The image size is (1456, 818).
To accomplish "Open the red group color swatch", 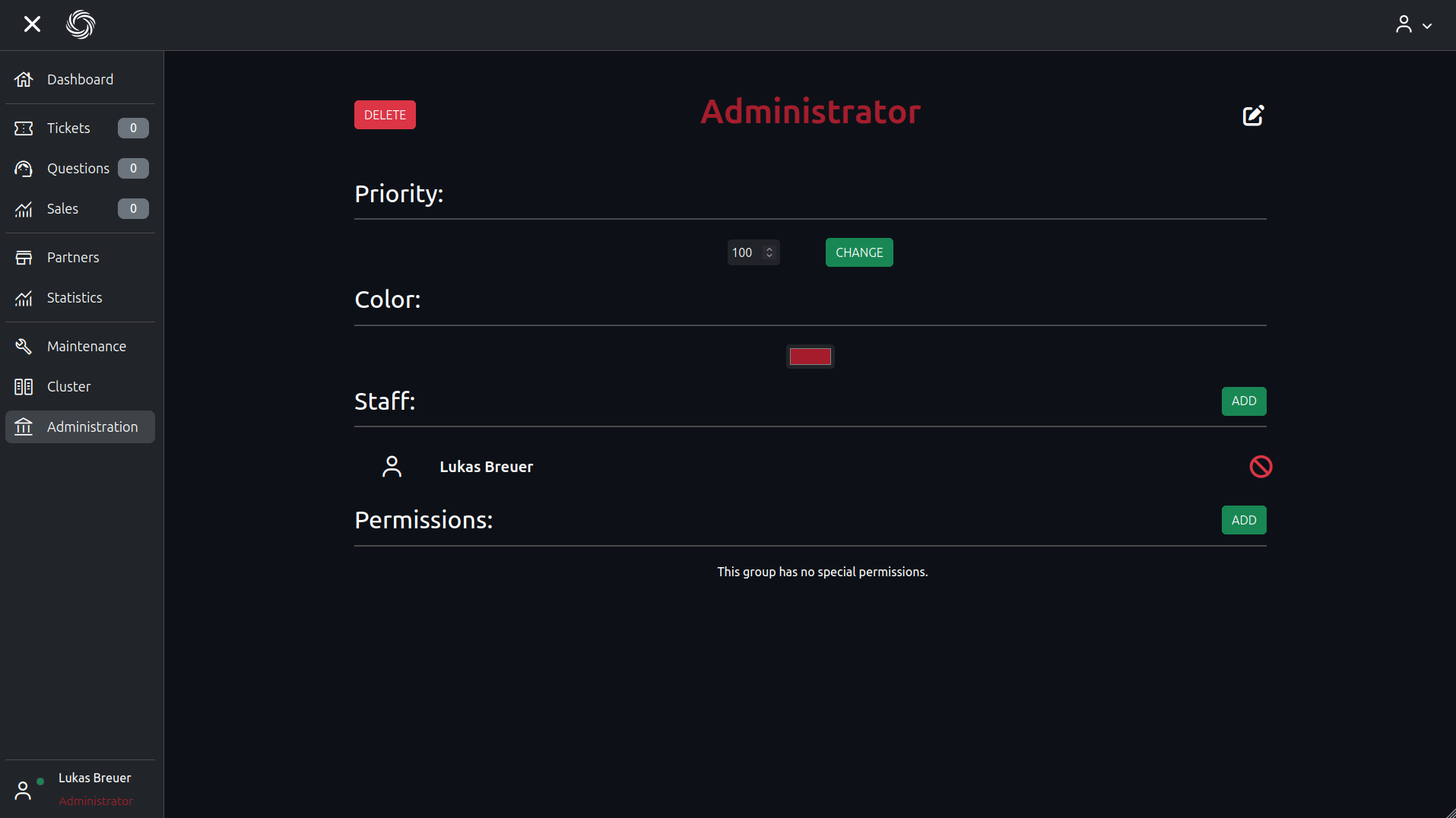I will pyautogui.click(x=810, y=357).
